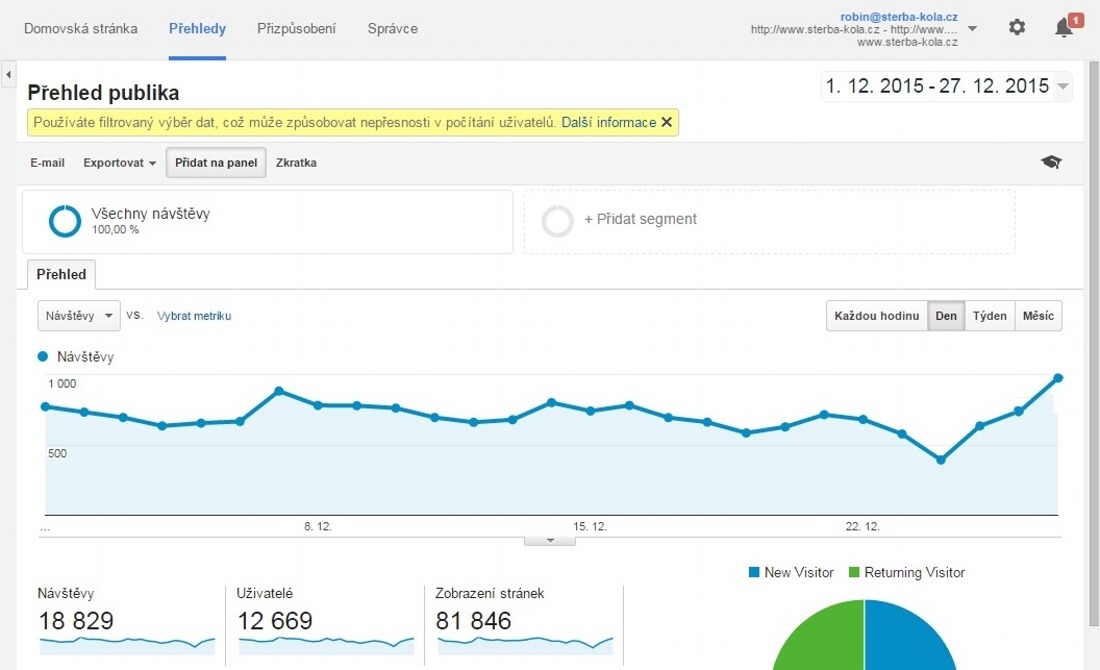Viewport: 1100px width, 670px height.
Task: Click the E-mail button
Action: (47, 163)
